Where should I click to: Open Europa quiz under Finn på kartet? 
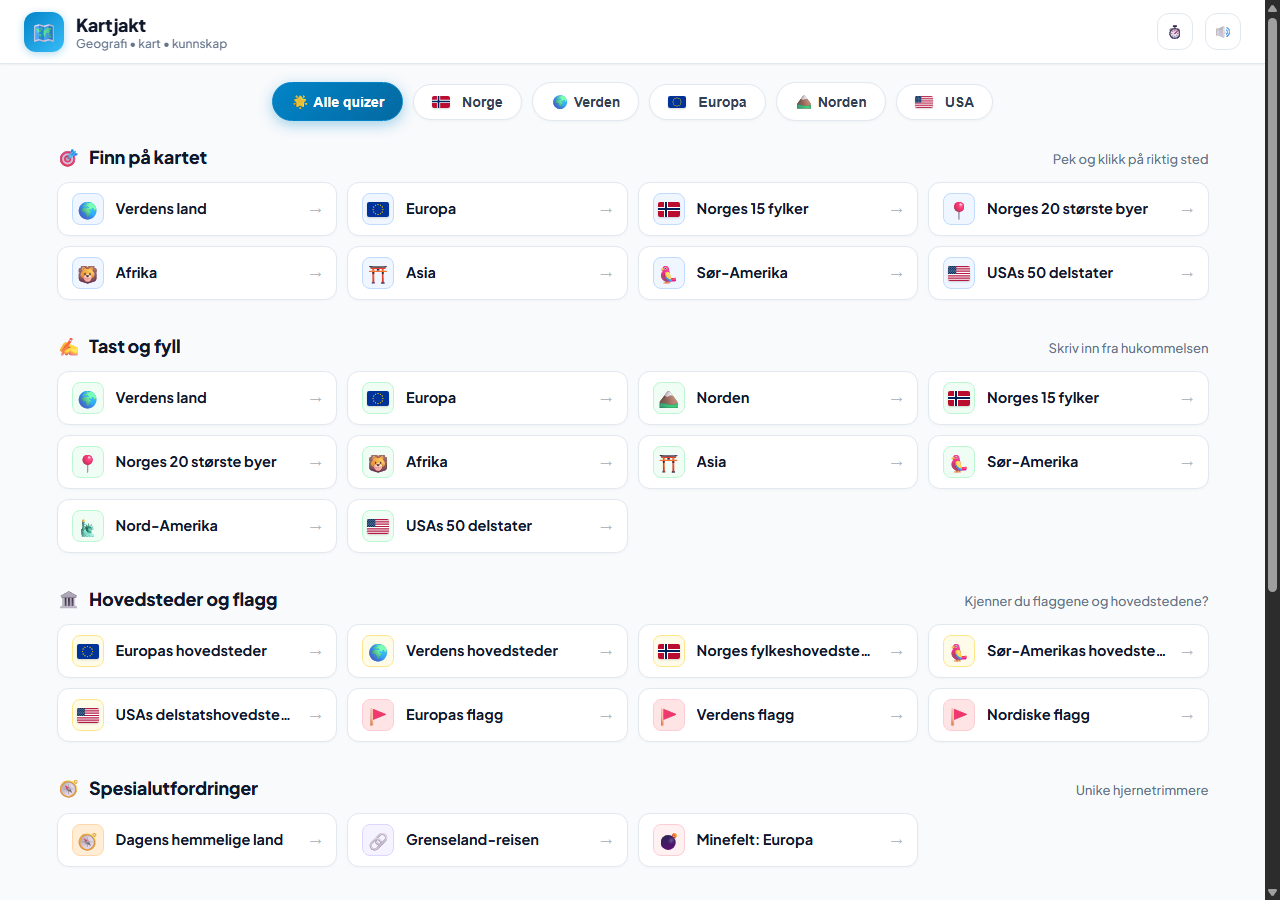[x=487, y=209]
